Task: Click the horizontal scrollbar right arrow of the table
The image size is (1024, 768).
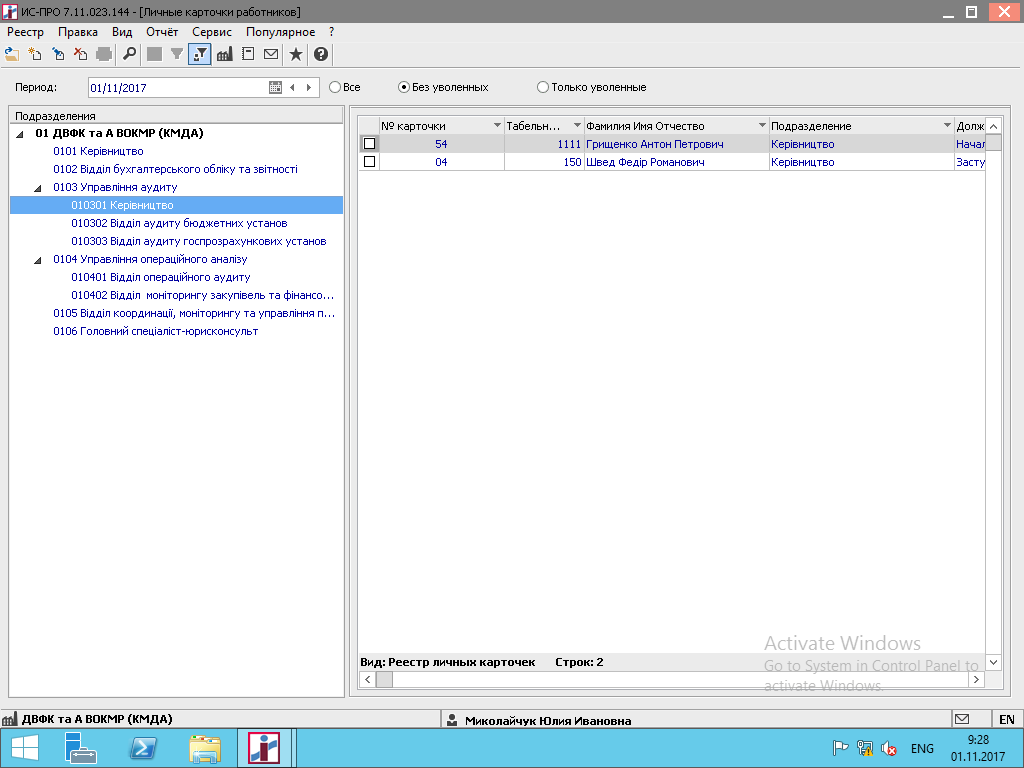Action: point(976,680)
